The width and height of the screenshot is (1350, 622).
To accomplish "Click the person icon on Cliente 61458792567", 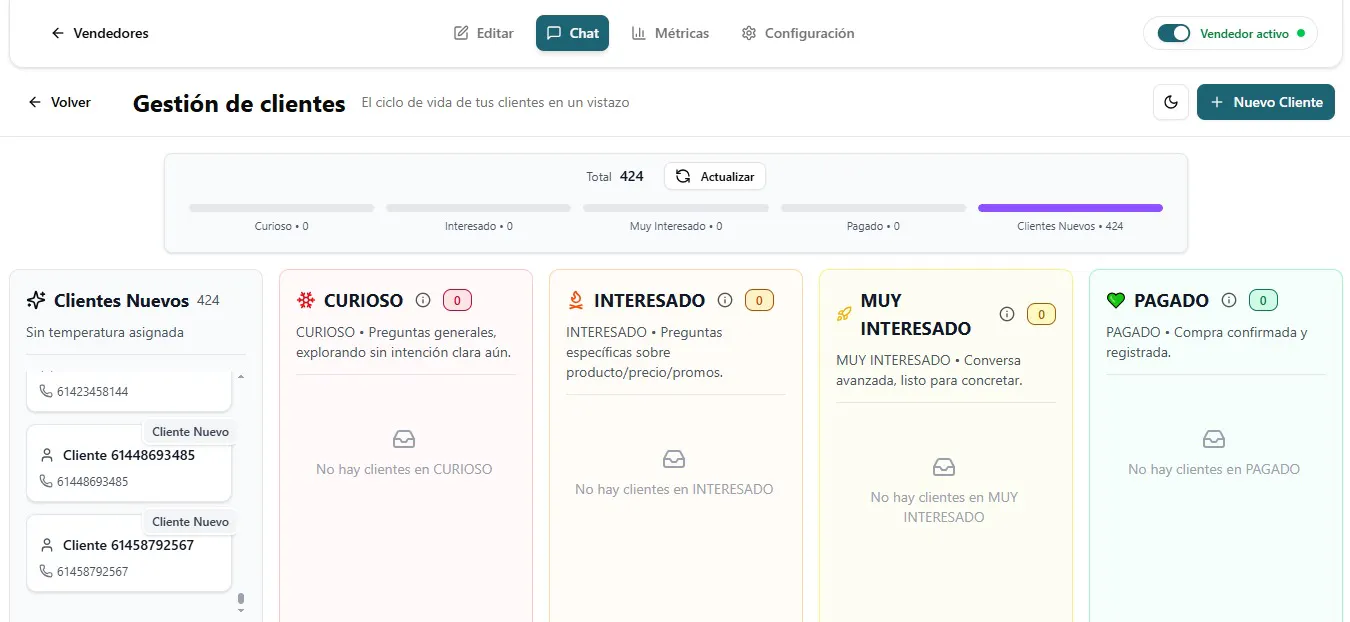I will 46,545.
